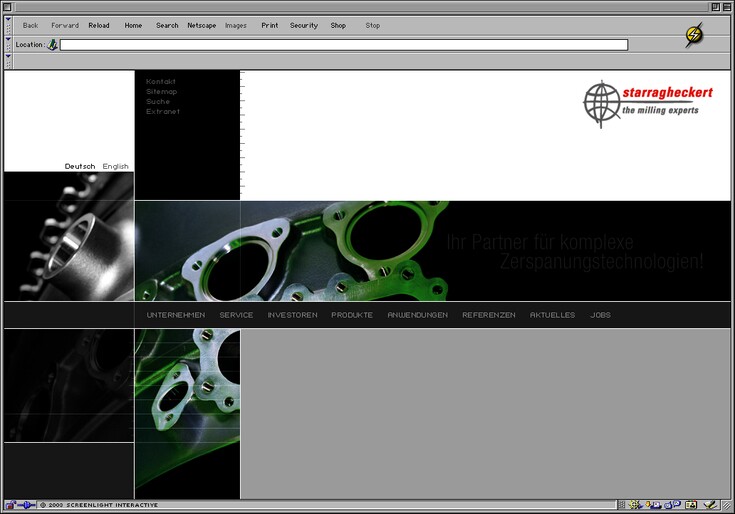735x514 pixels.
Task: Click into the Location address field
Action: tap(344, 45)
